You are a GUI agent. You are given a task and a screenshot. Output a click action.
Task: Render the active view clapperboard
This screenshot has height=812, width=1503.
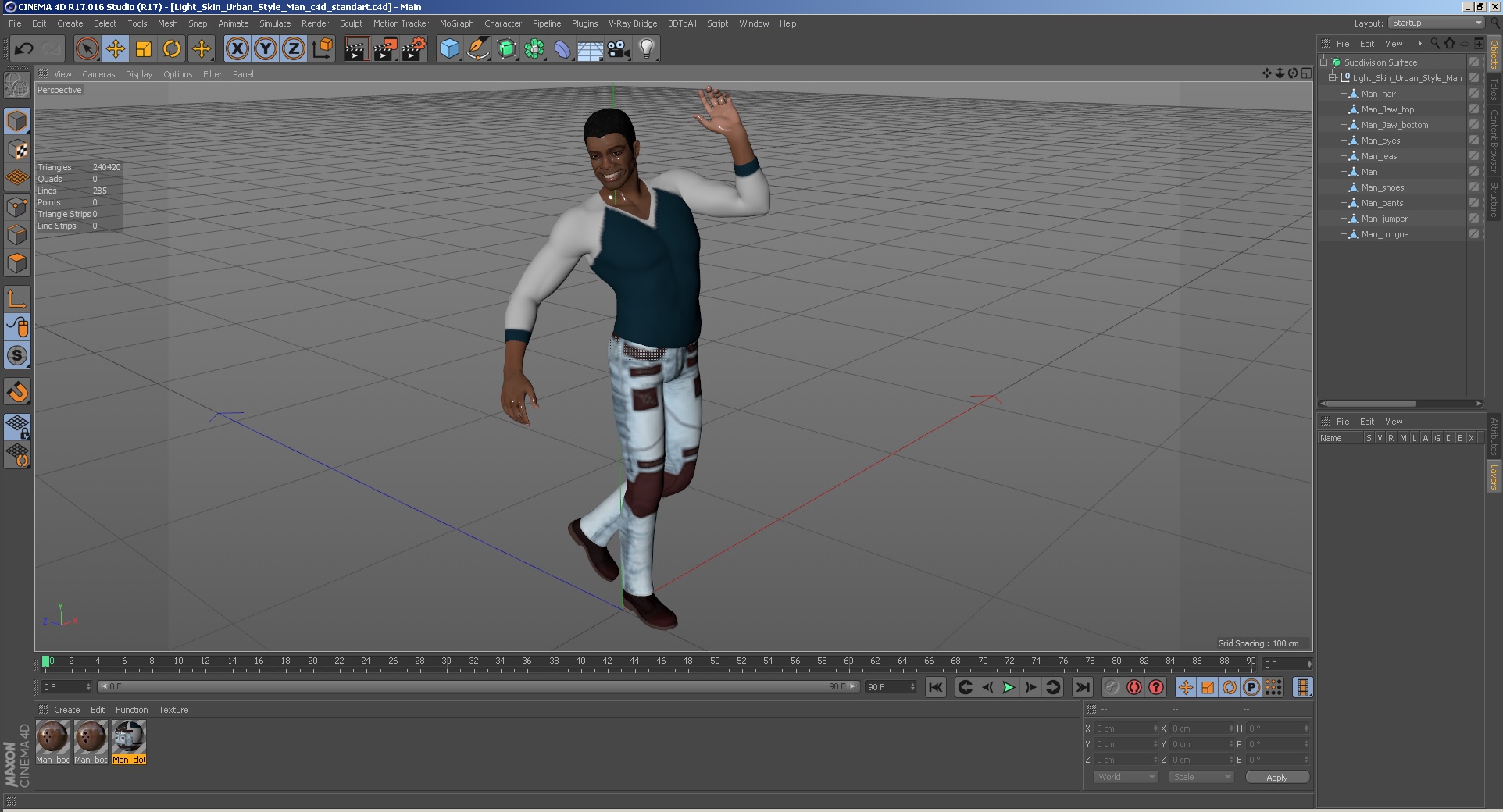356,49
